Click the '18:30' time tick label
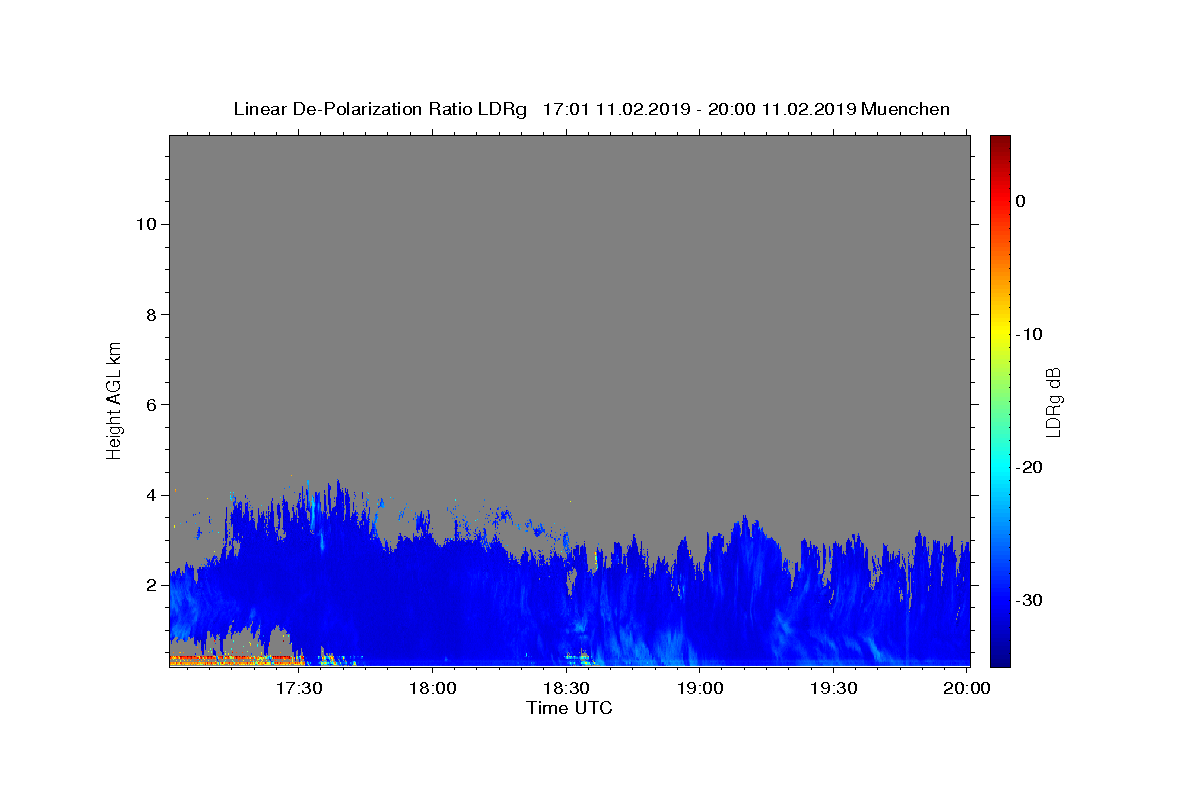This screenshot has height=800, width=1200. 565,688
